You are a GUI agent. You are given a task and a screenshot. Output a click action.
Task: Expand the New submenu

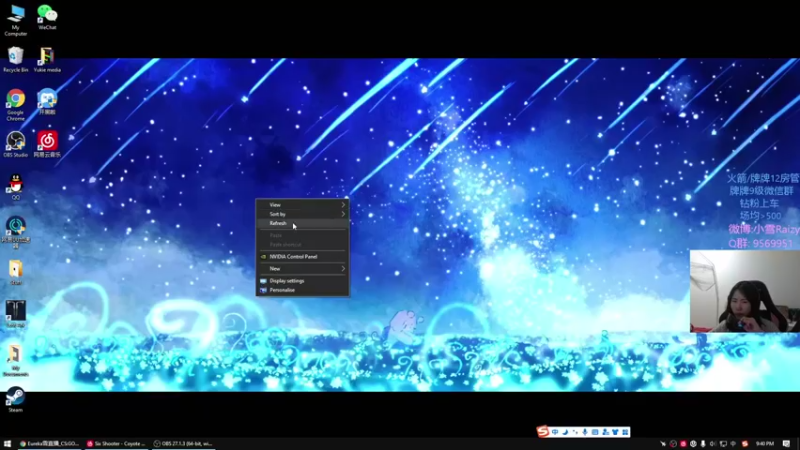pyautogui.click(x=303, y=268)
